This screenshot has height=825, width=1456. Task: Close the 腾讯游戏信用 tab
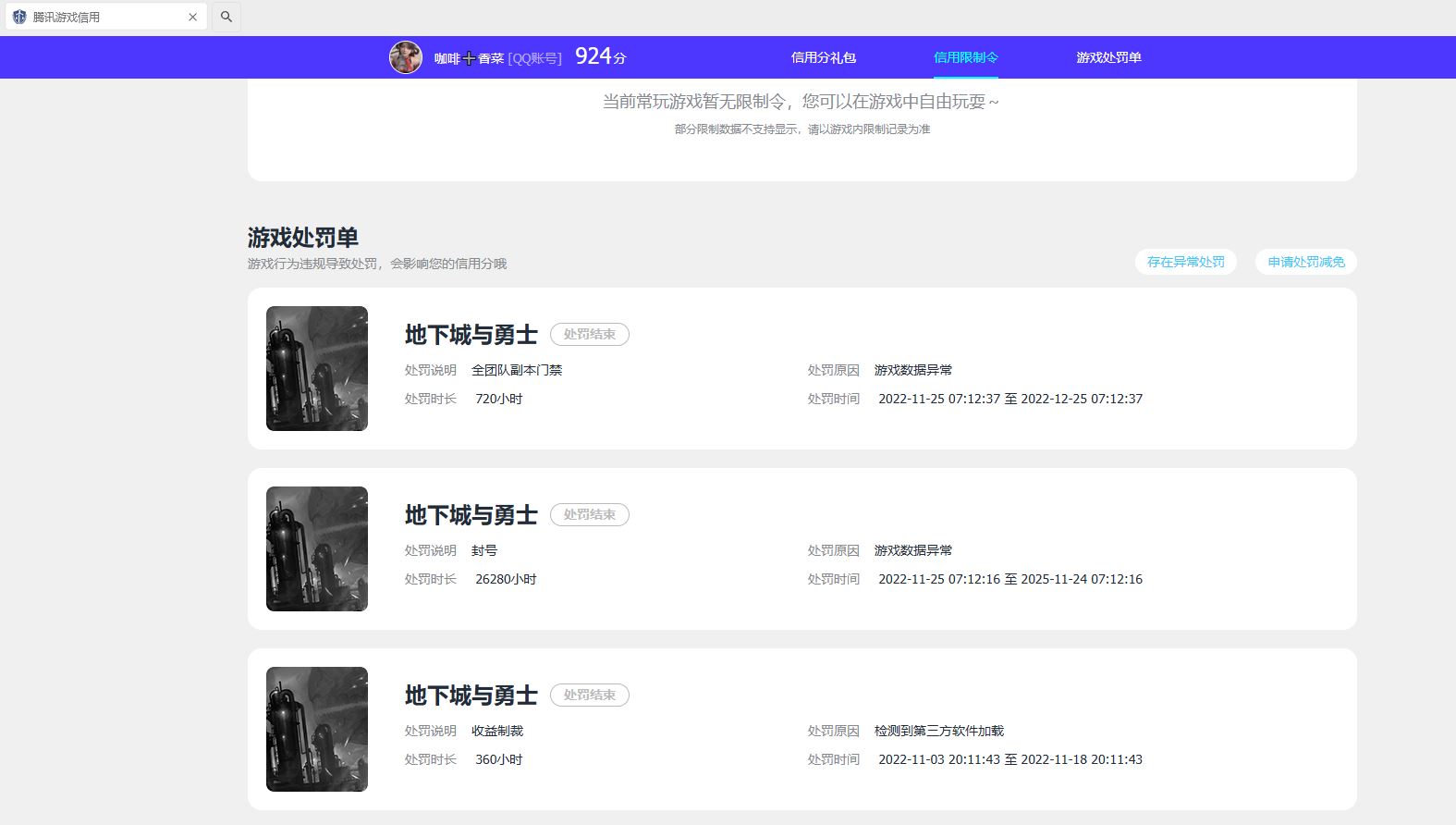tap(192, 17)
